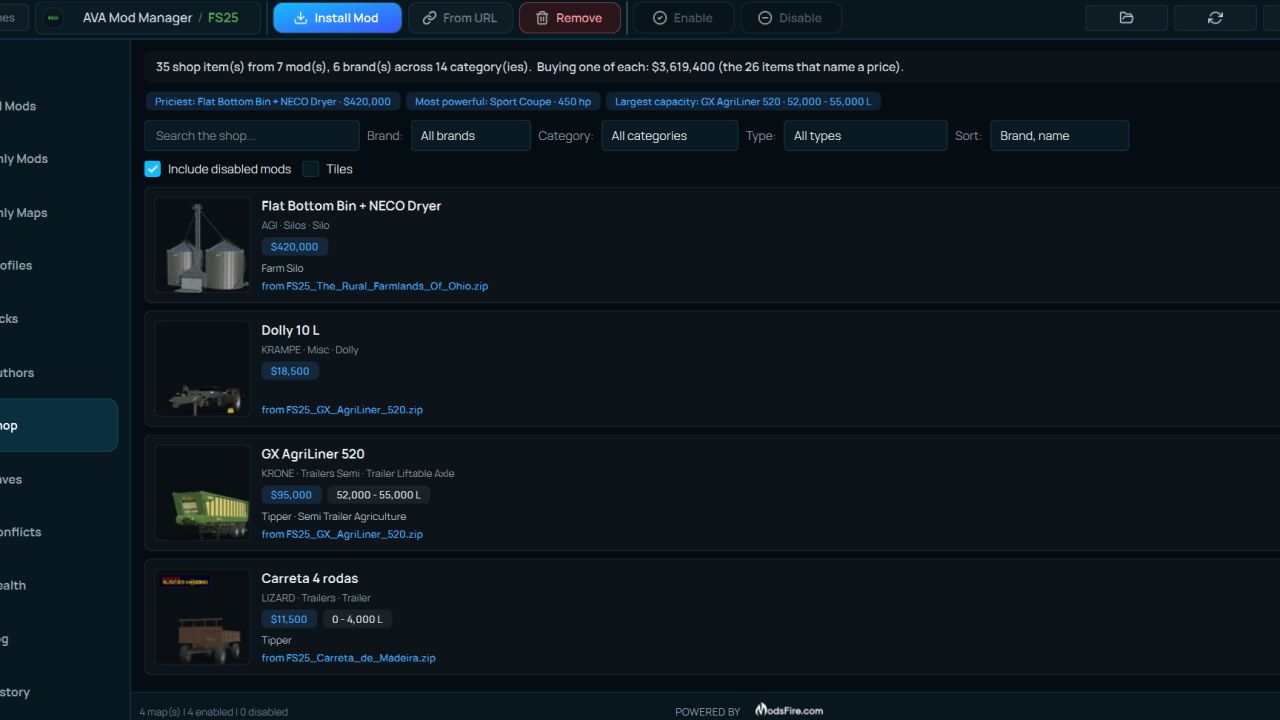The image size is (1280, 720).
Task: Click the AGI Silos Silo subtitle text
Action: click(295, 226)
